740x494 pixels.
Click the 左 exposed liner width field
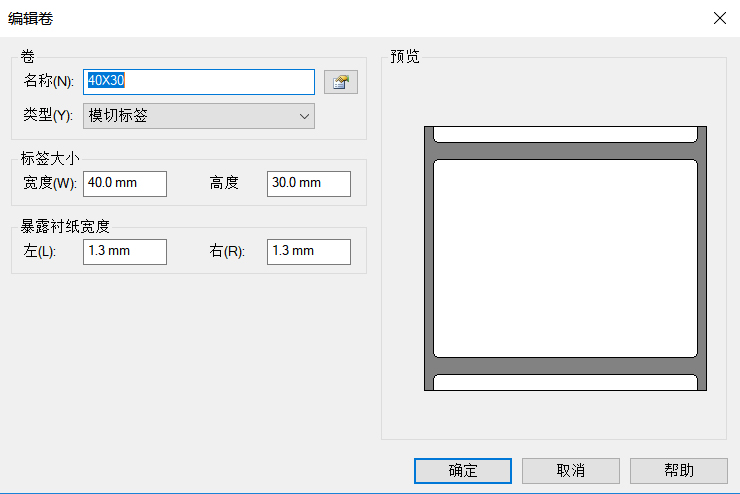coord(125,251)
